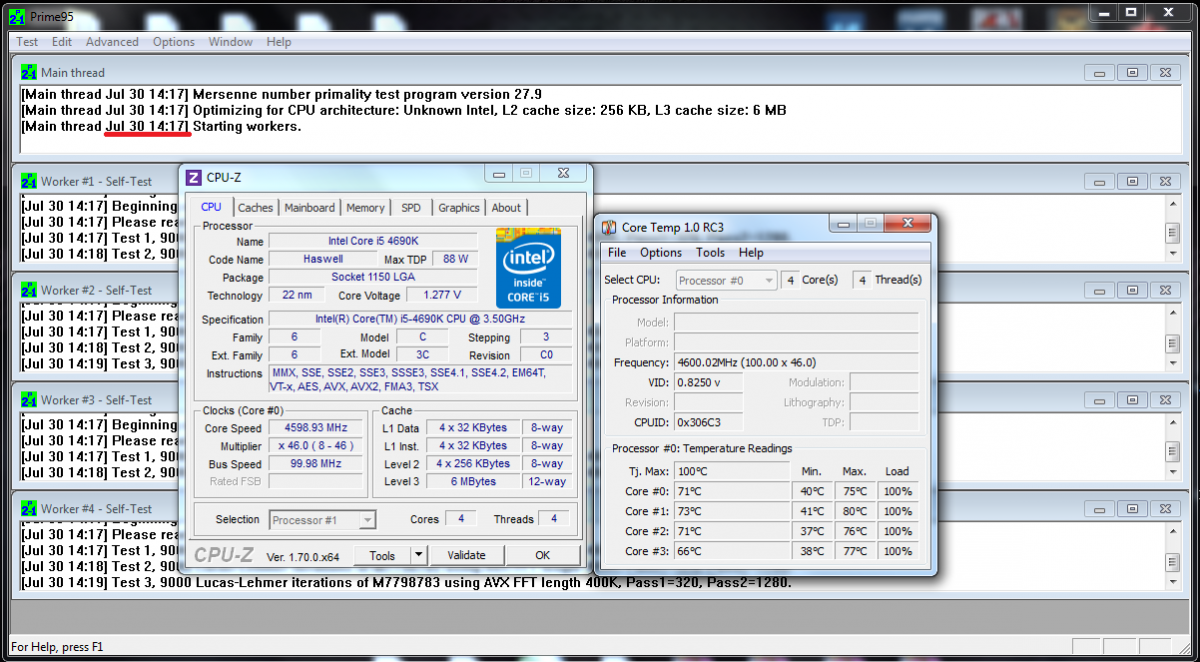Click the Tj. Max value "100°C"
1200x662 pixels.
click(x=731, y=471)
